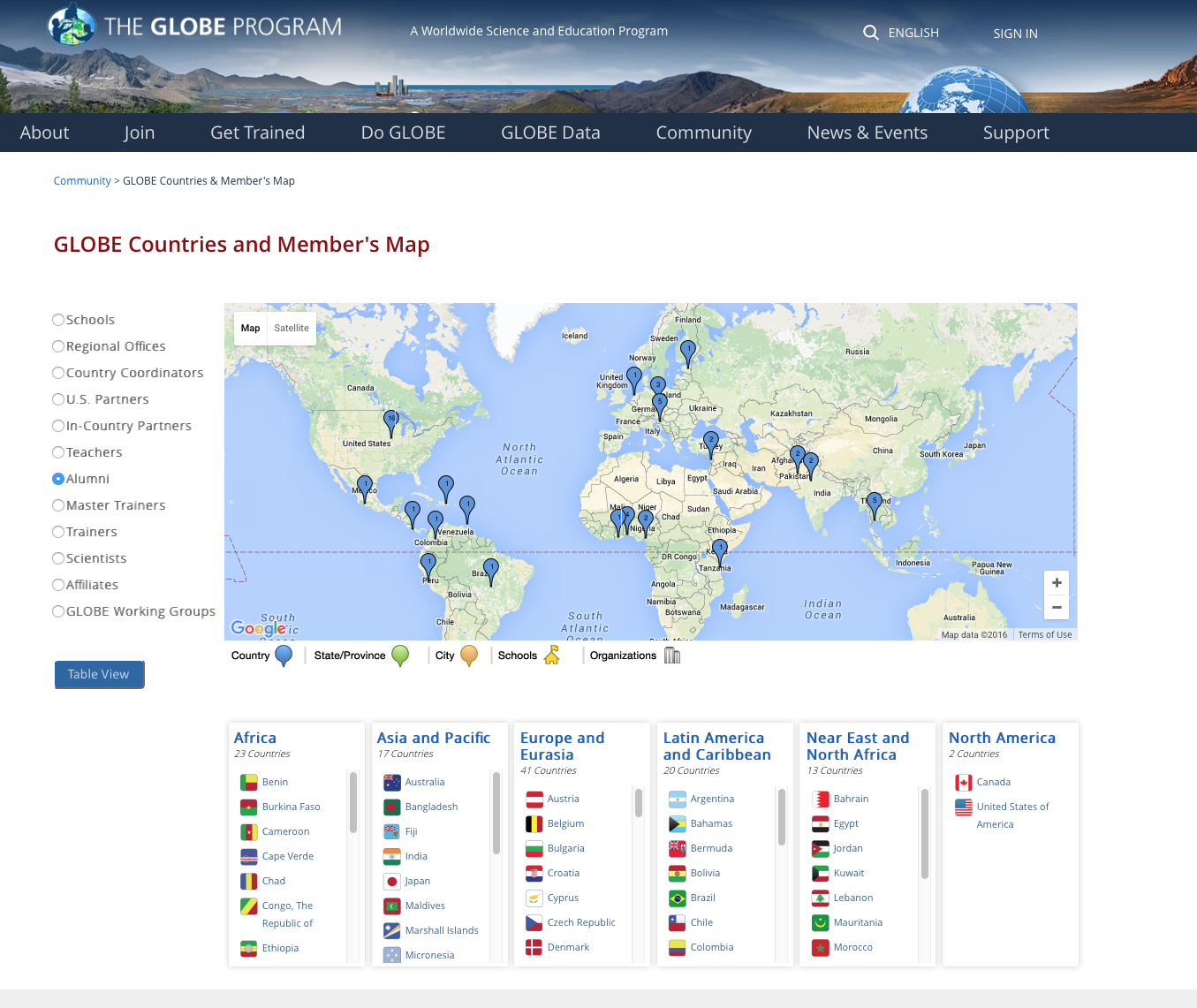Click the Canada flag icon
Image resolution: width=1197 pixels, height=1008 pixels.
click(x=963, y=783)
